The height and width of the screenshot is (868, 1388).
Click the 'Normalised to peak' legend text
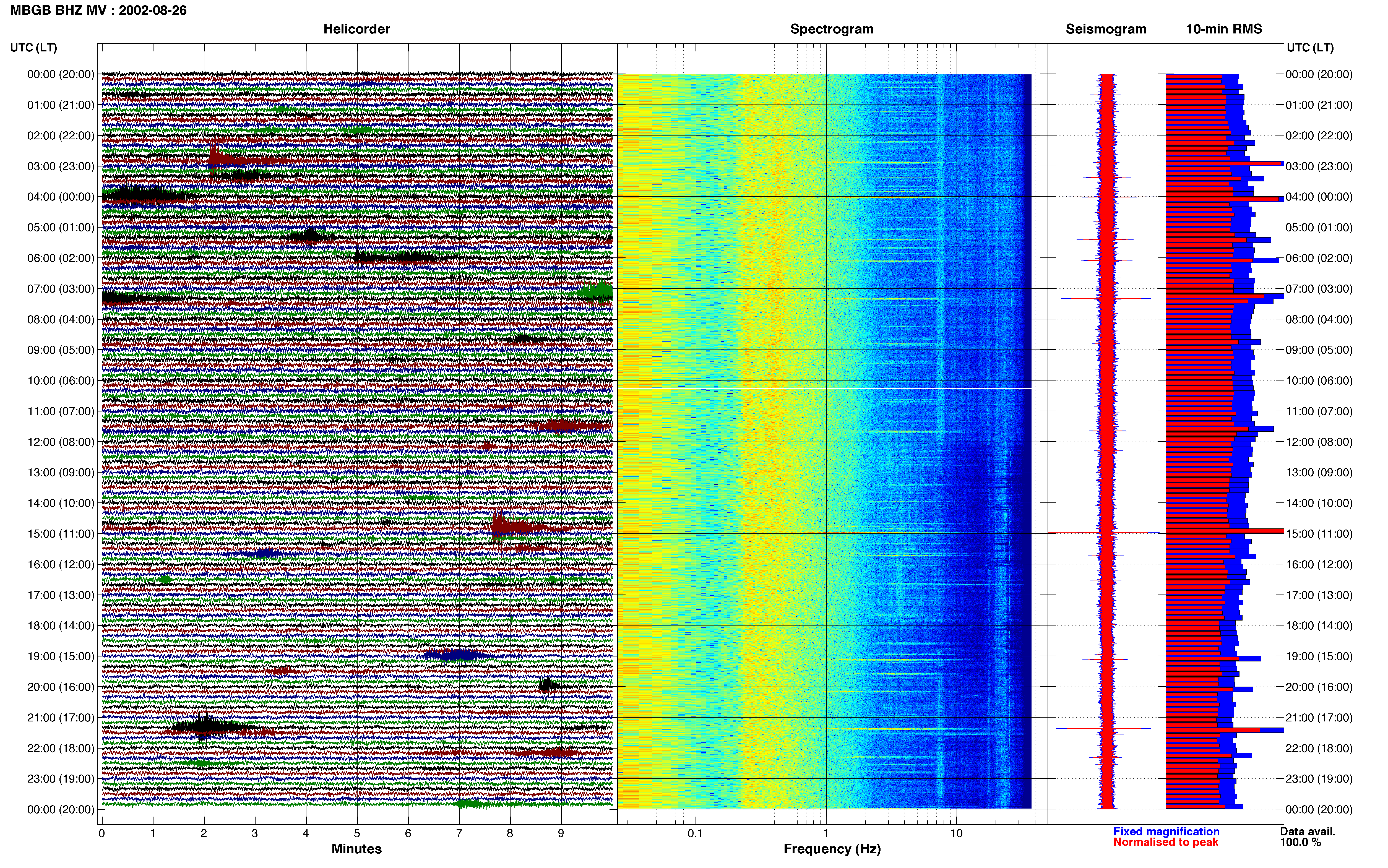tap(1165, 842)
